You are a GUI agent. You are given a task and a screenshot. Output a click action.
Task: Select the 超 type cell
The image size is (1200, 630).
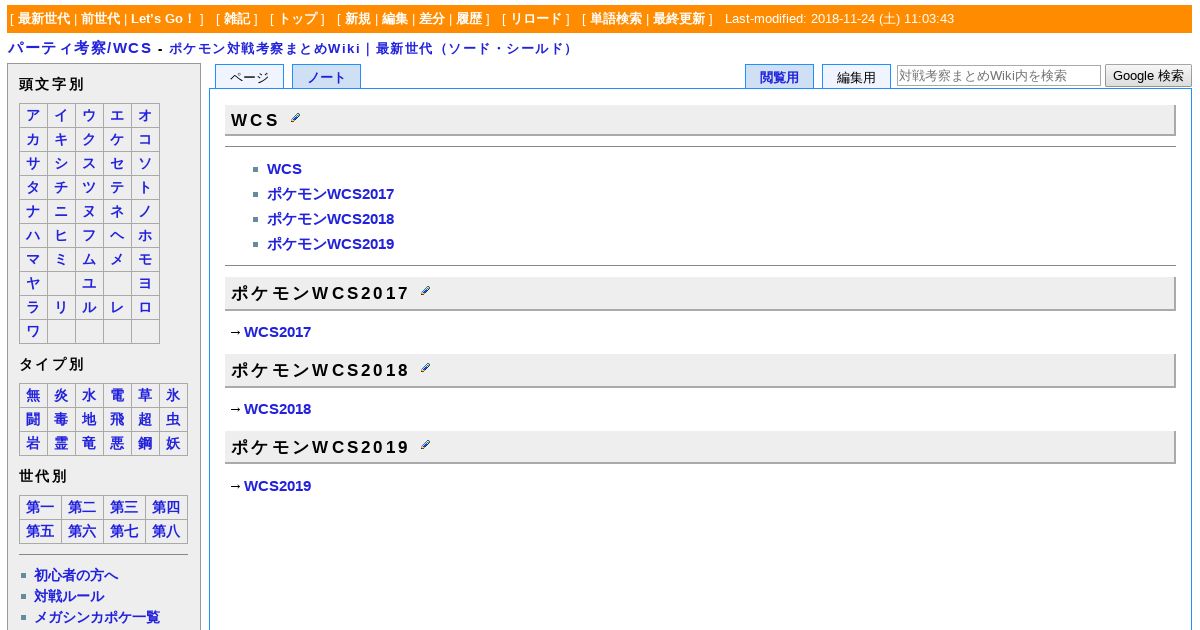coord(145,420)
